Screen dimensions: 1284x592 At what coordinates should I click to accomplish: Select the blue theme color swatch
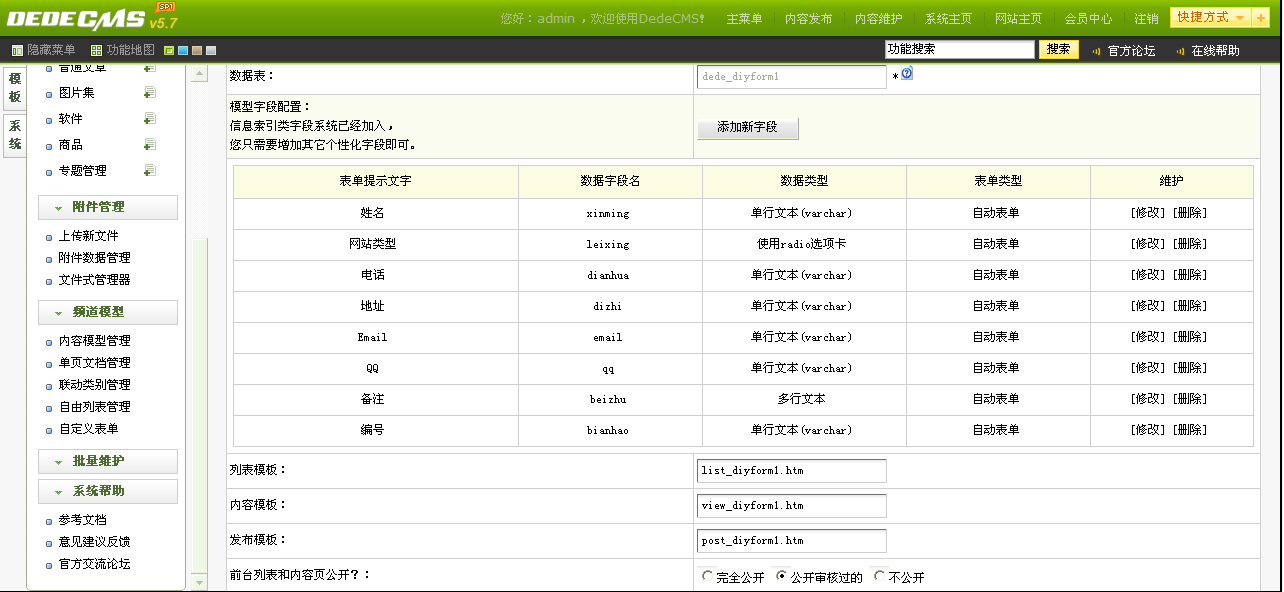click(x=183, y=50)
